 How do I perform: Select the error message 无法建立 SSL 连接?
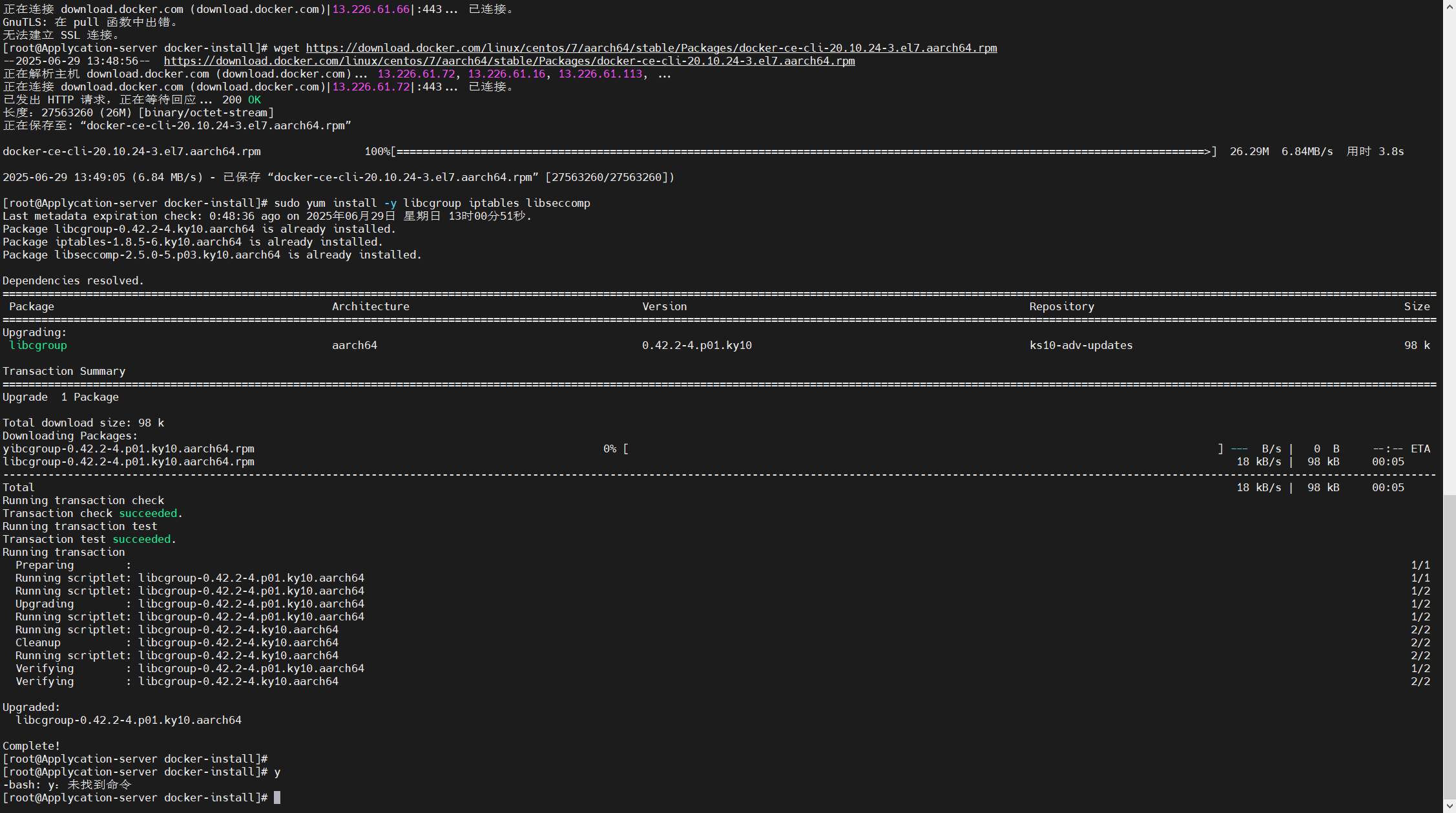click(60, 35)
